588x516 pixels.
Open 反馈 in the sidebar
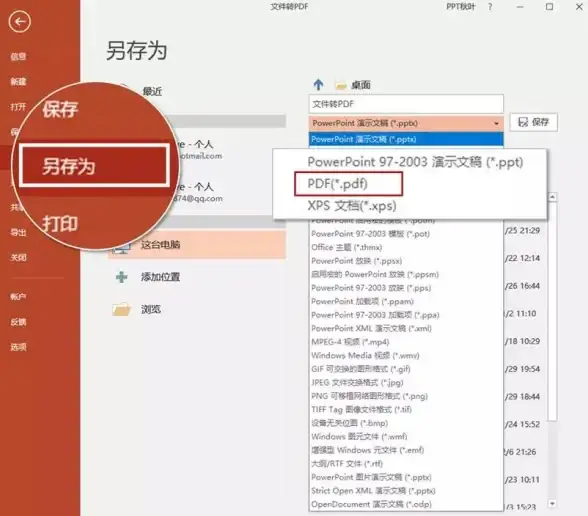[18, 322]
